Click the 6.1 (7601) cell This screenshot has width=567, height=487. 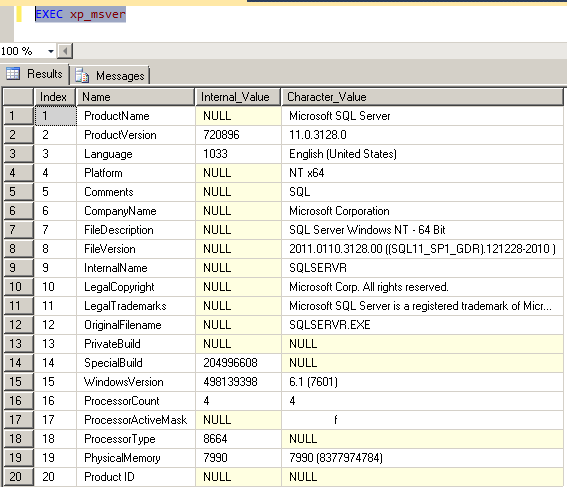422,382
